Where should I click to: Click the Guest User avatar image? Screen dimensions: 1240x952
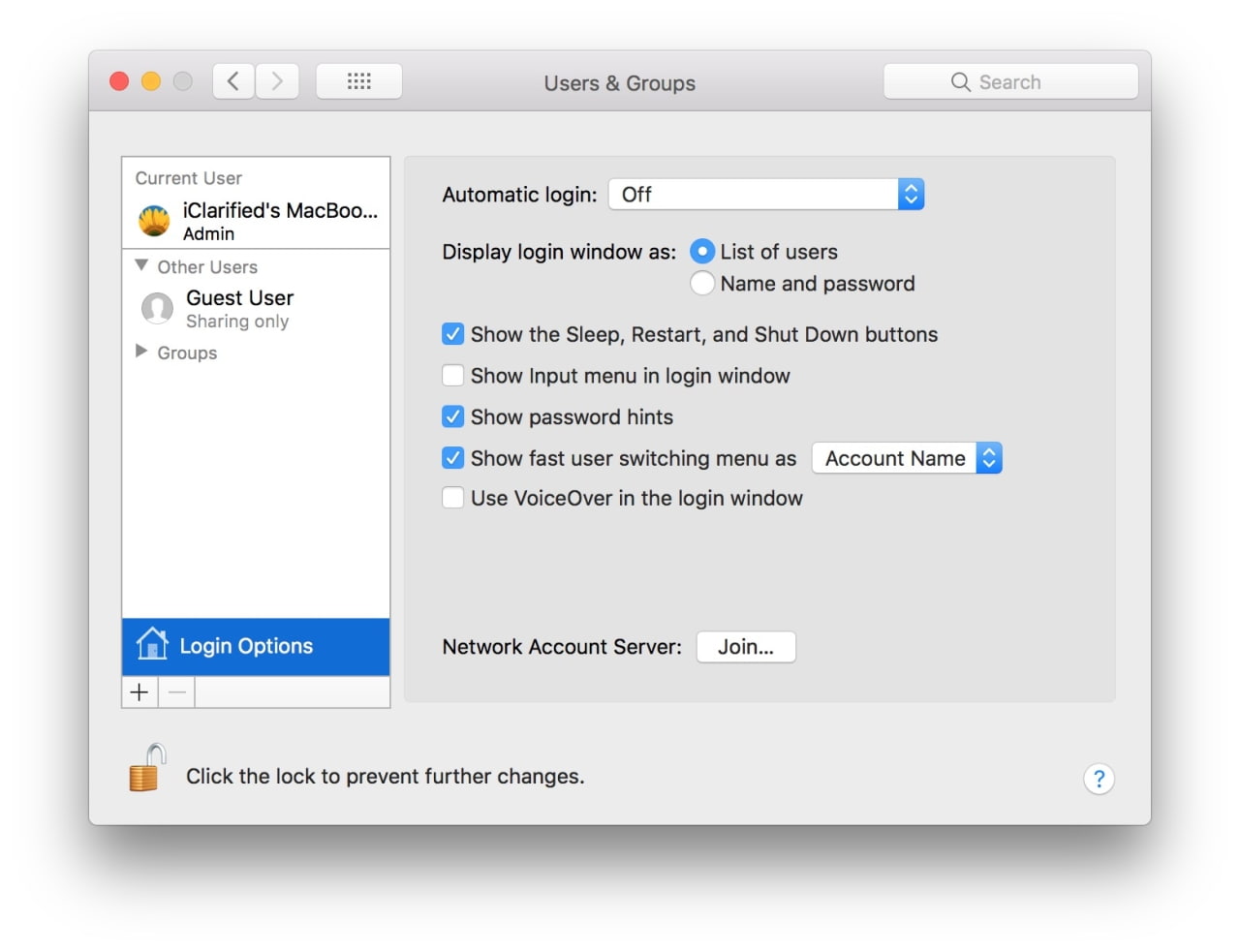157,308
